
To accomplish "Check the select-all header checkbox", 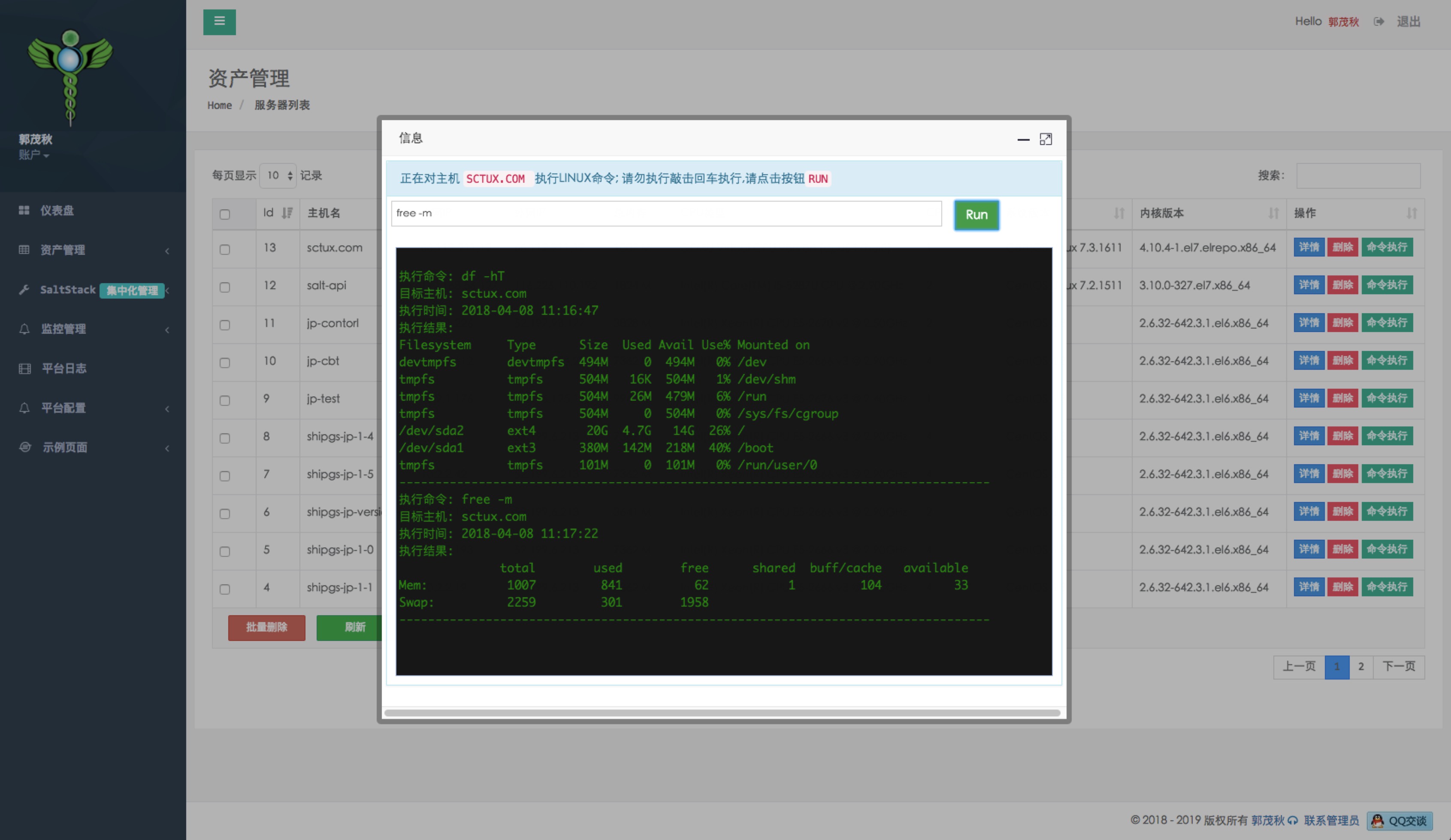I will 224,214.
